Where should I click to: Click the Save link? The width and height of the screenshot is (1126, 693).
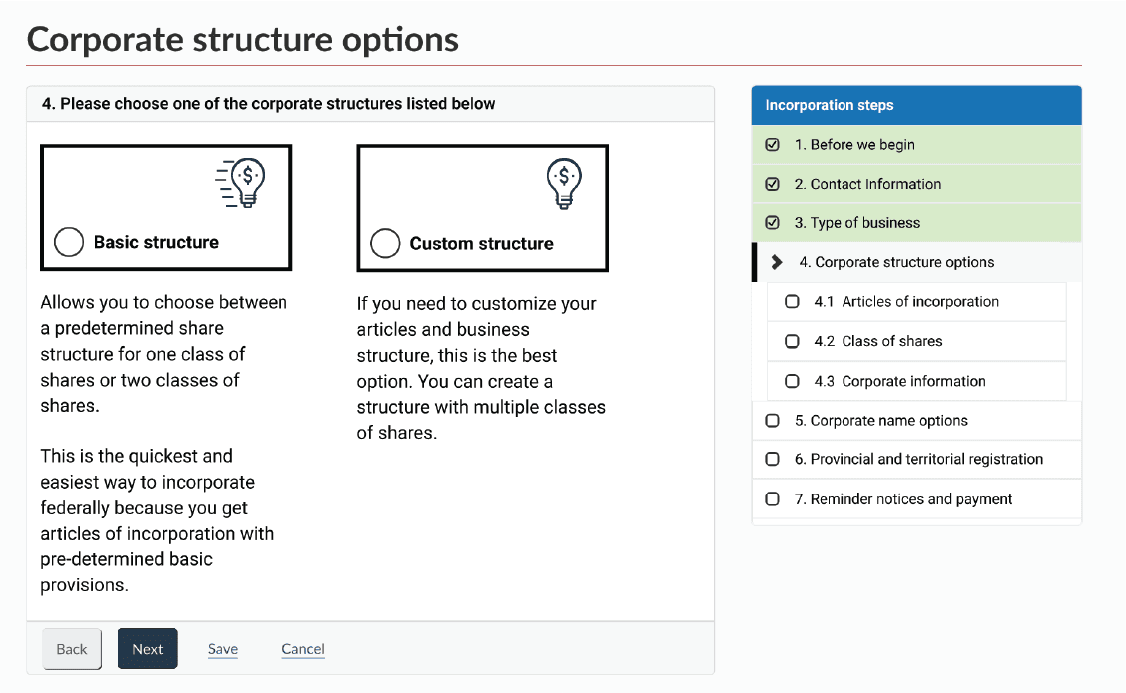(222, 649)
